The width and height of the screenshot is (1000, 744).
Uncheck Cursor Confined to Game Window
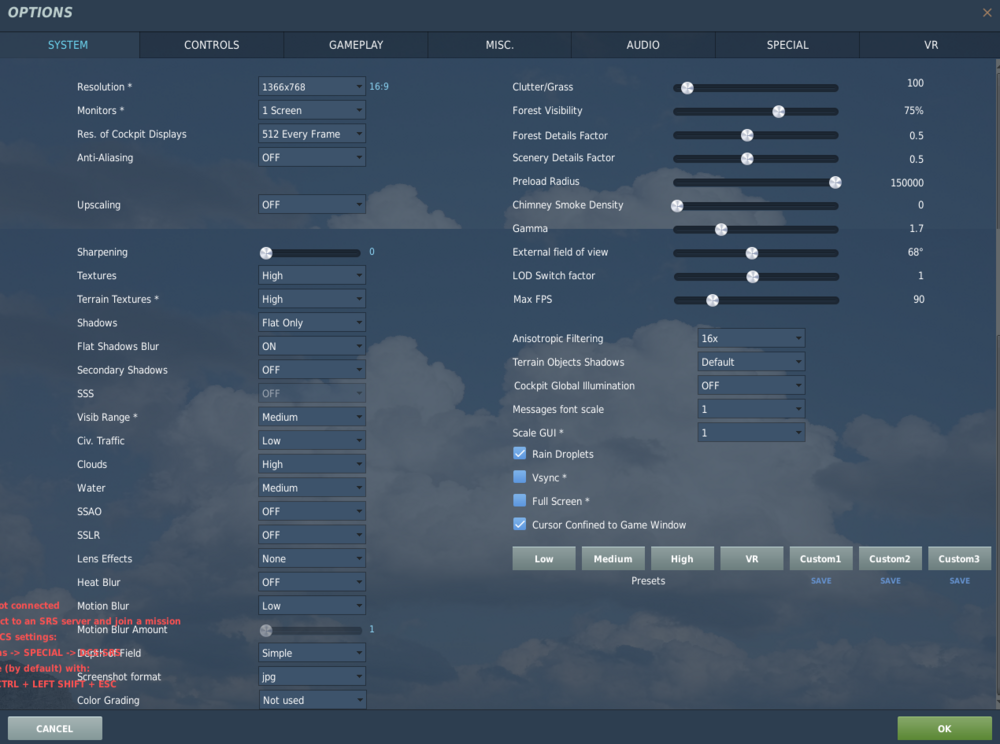pos(520,524)
